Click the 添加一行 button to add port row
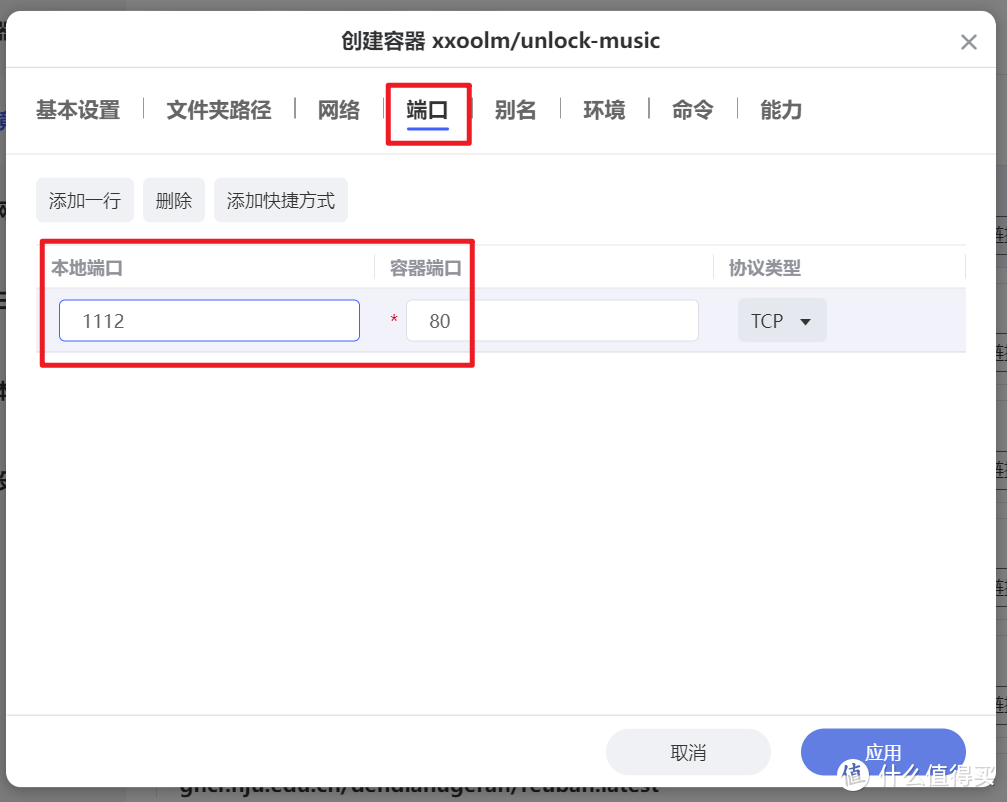 (x=85, y=200)
